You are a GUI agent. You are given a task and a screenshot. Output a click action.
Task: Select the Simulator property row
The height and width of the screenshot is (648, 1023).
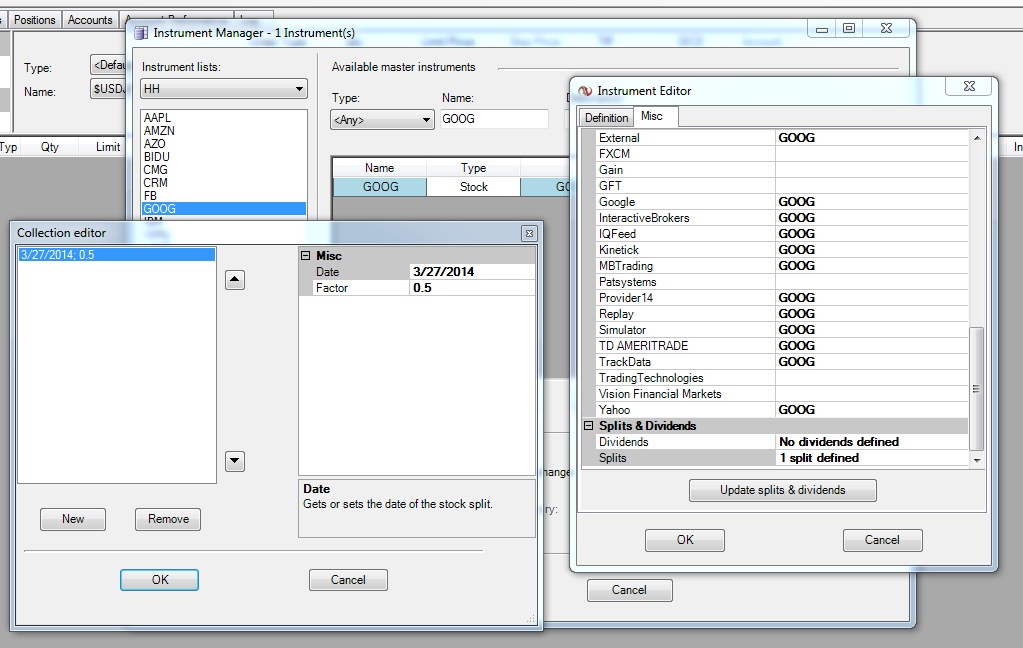click(783, 330)
